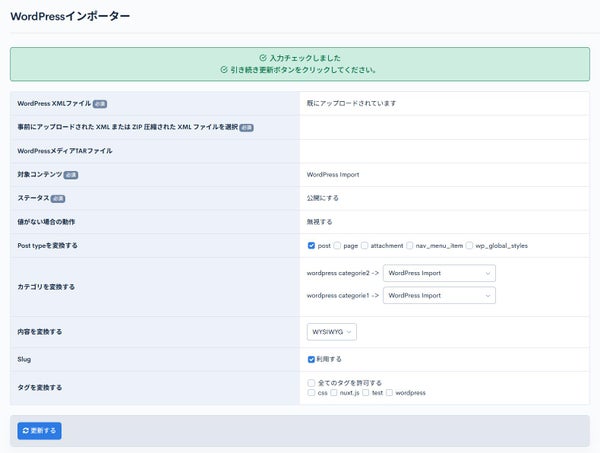Click the Post typeを変換する label

[47, 246]
